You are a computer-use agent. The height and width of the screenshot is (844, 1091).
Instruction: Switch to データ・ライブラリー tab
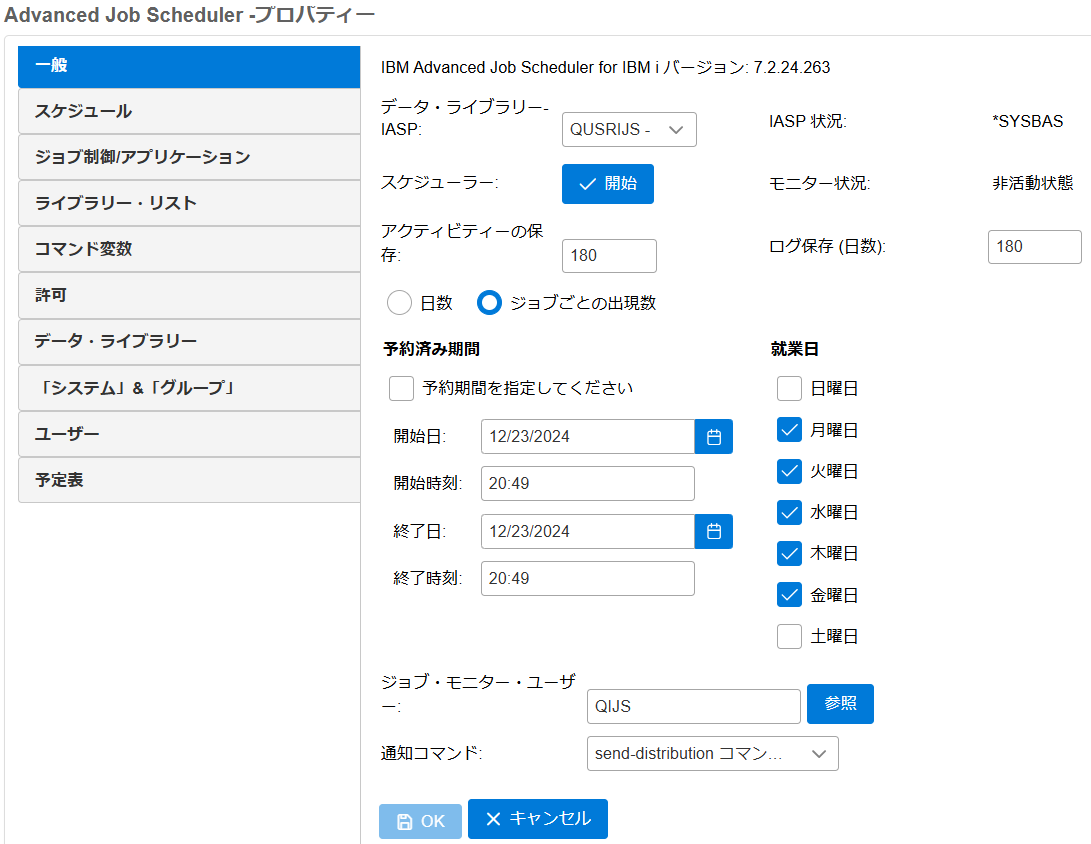pos(189,342)
